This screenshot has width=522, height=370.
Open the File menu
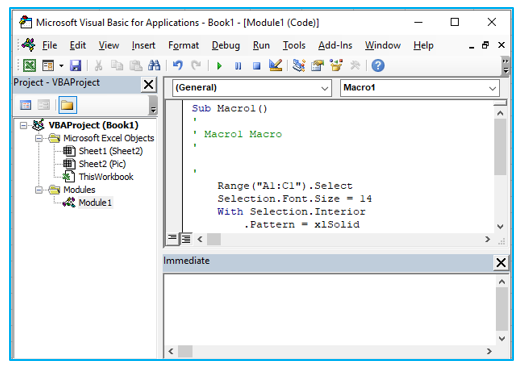tap(49, 45)
